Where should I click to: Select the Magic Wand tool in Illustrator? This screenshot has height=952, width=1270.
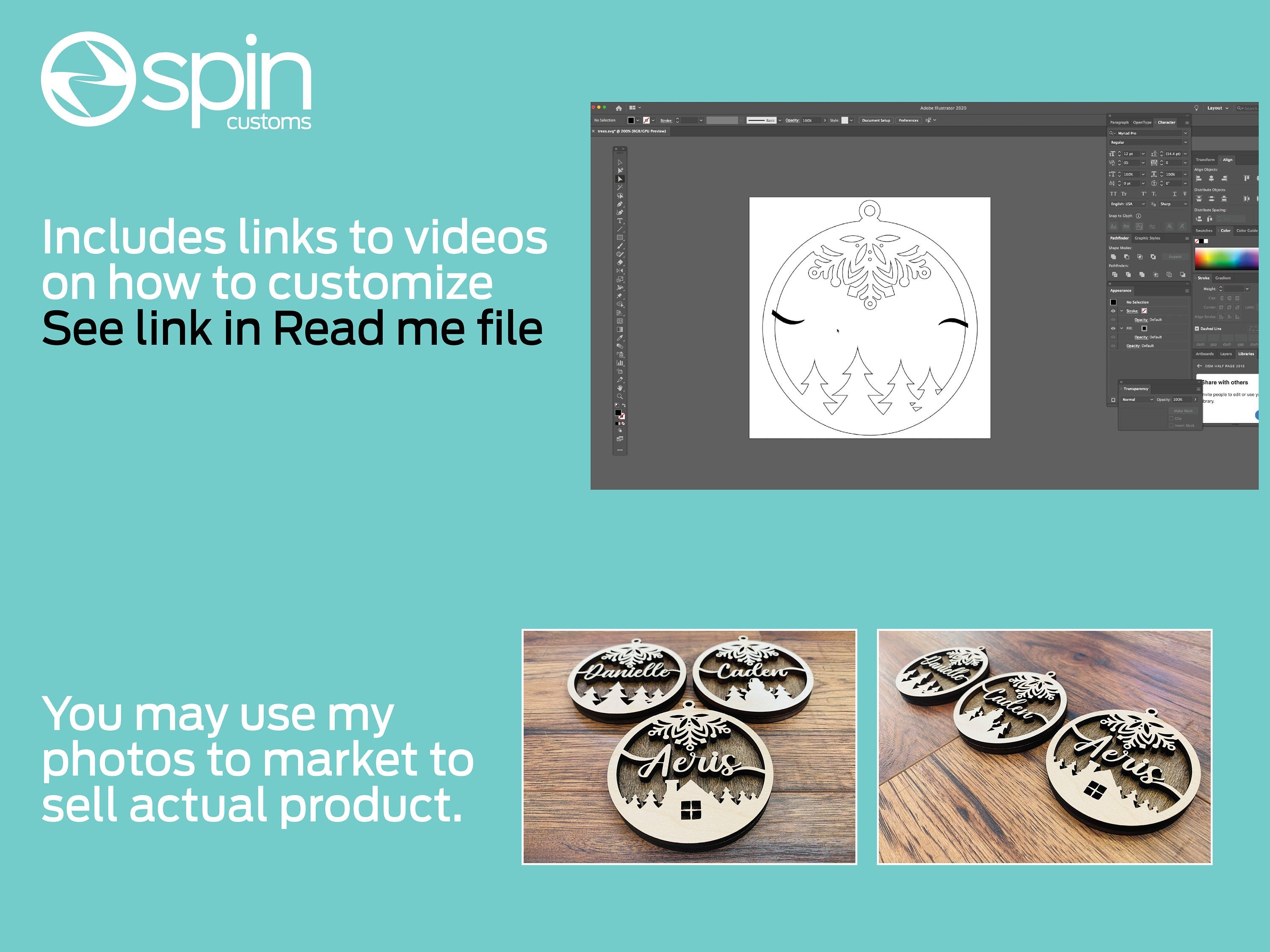pos(620,187)
